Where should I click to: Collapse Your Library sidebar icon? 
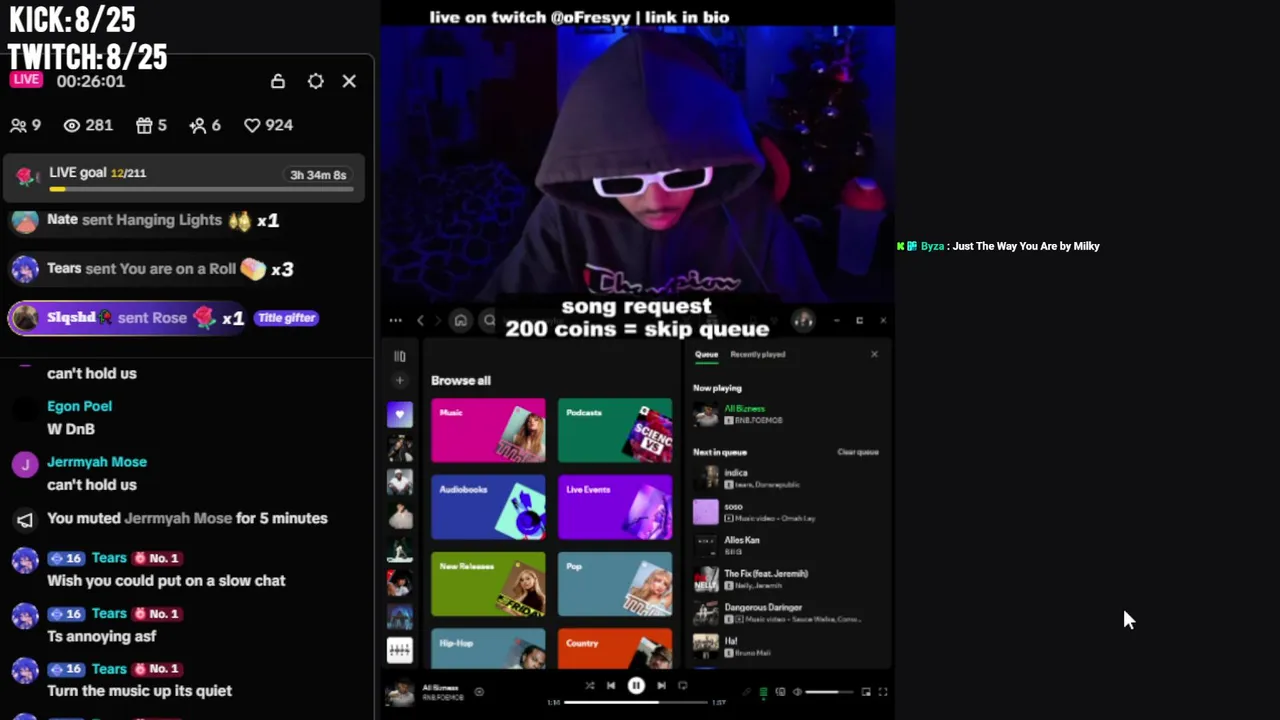(x=400, y=356)
